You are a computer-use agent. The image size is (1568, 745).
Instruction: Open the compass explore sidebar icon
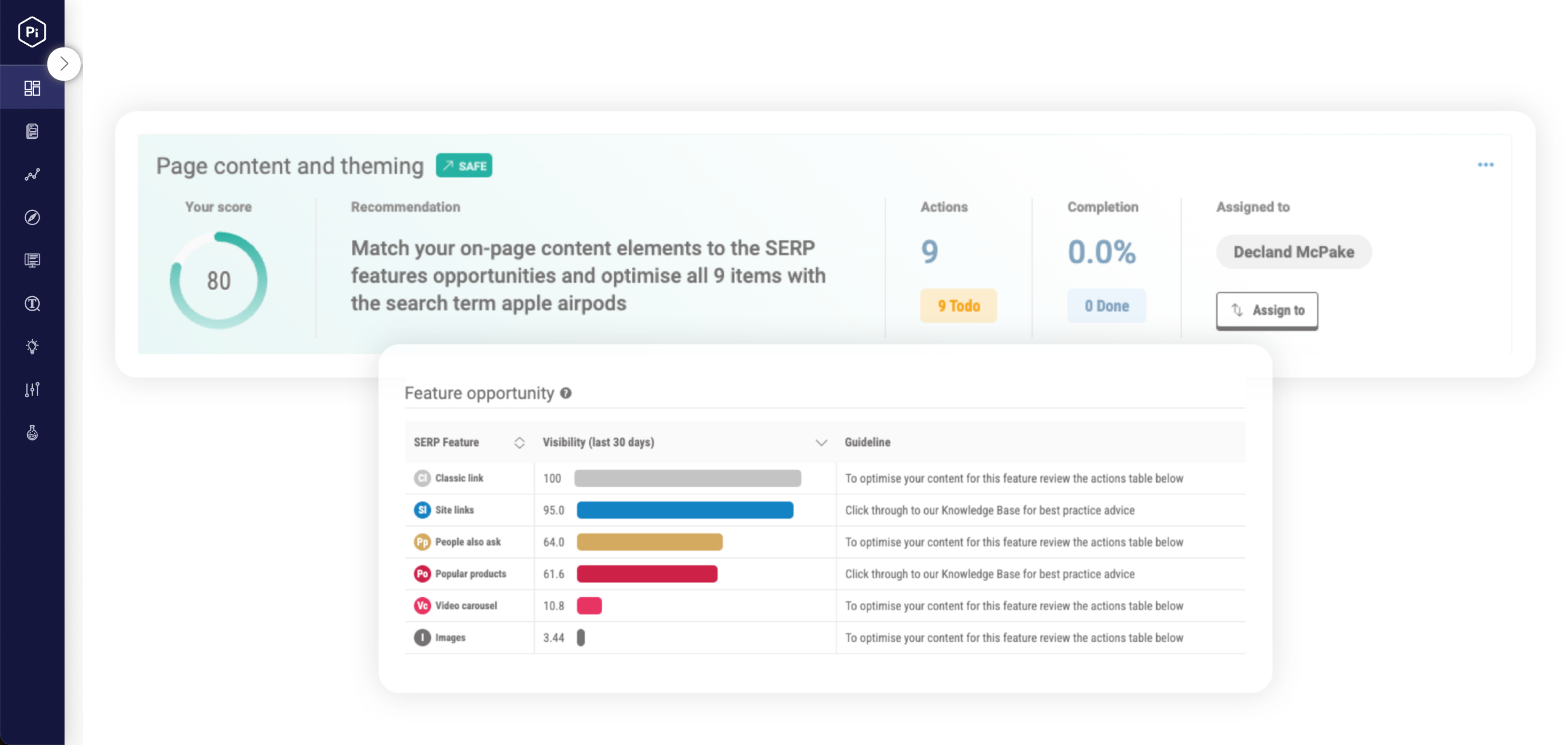click(x=32, y=217)
